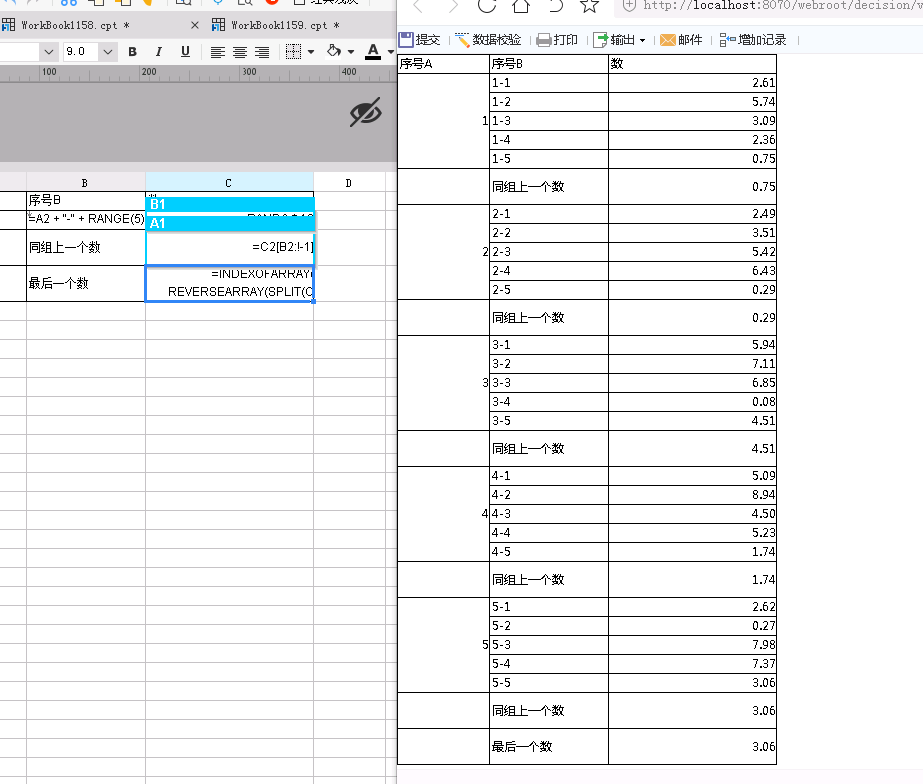Click the horizontal ruler mark 300
Viewport: 923px width, 784px height.
click(x=249, y=72)
